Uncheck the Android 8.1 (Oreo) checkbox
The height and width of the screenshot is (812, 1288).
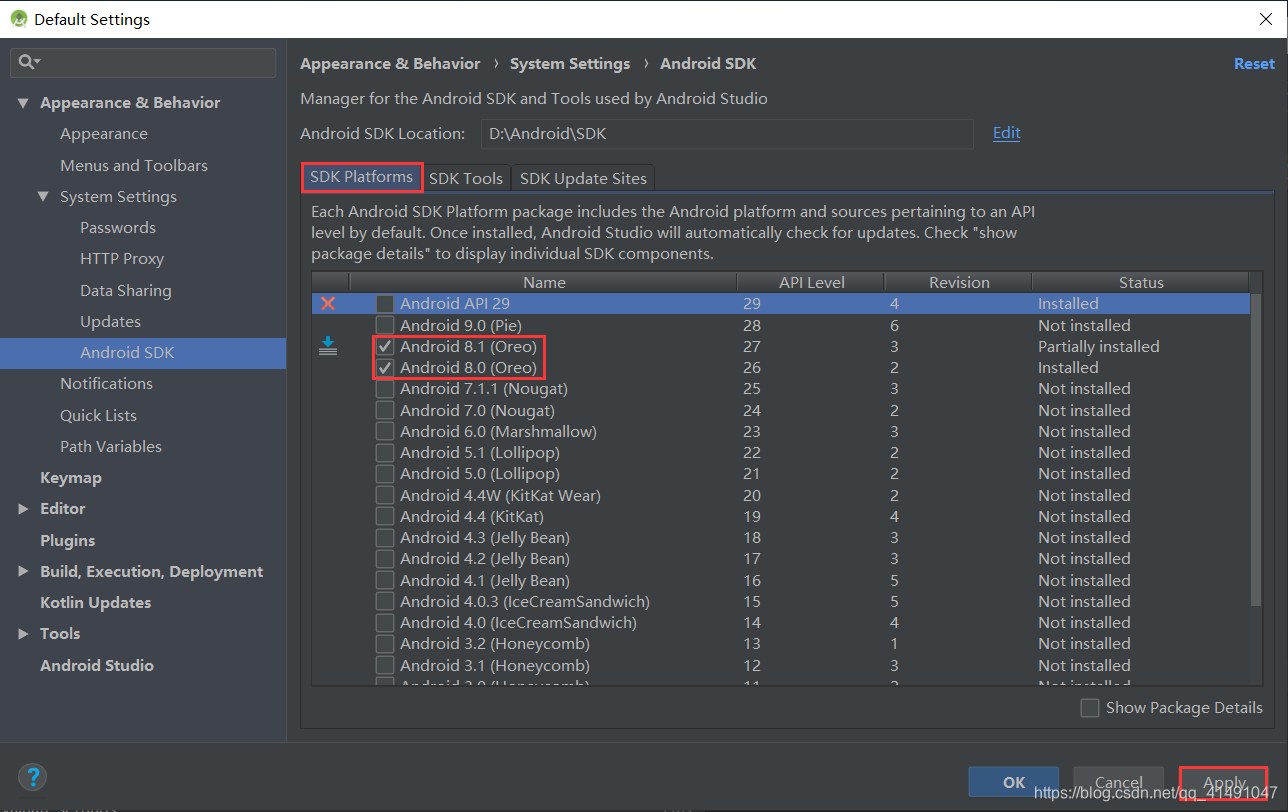(385, 346)
